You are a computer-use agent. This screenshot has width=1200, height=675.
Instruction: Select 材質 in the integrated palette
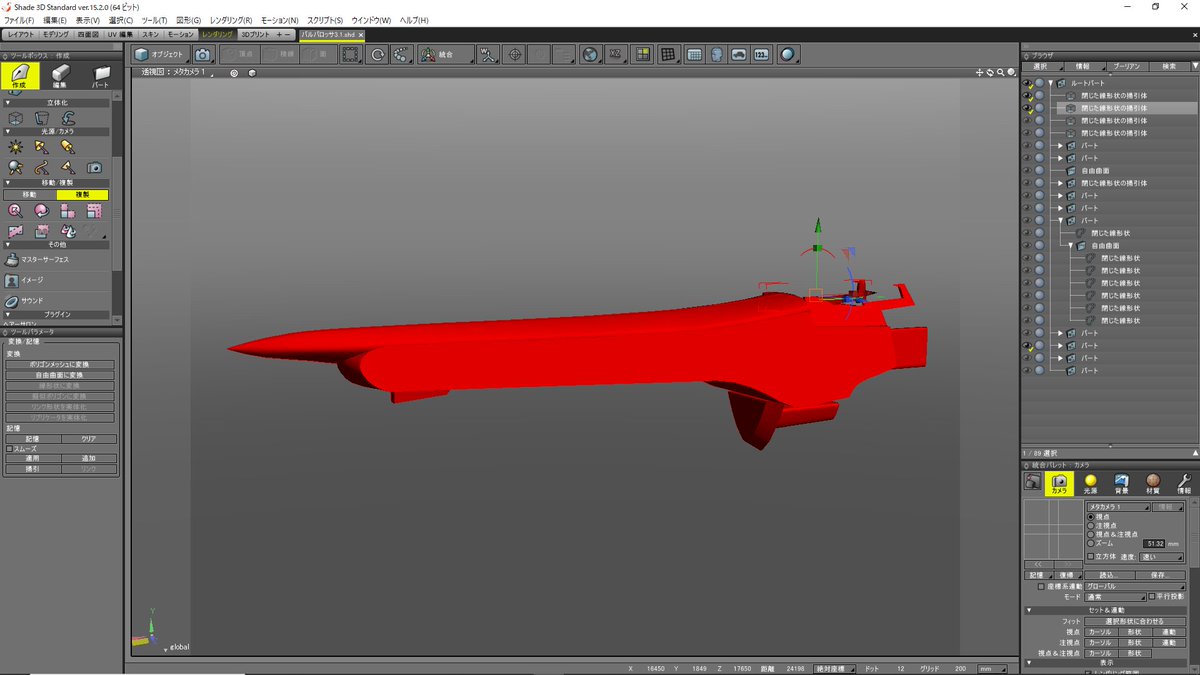pyautogui.click(x=1152, y=484)
